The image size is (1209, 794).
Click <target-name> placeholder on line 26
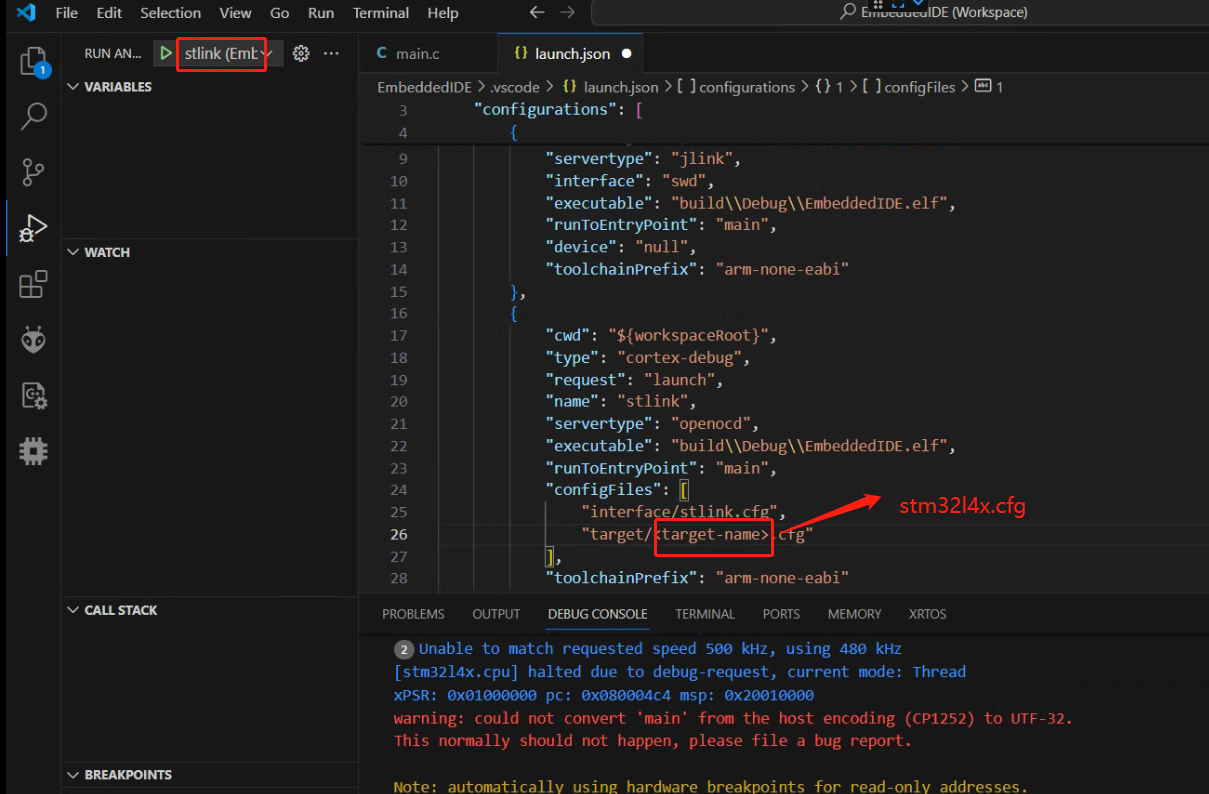click(x=714, y=534)
